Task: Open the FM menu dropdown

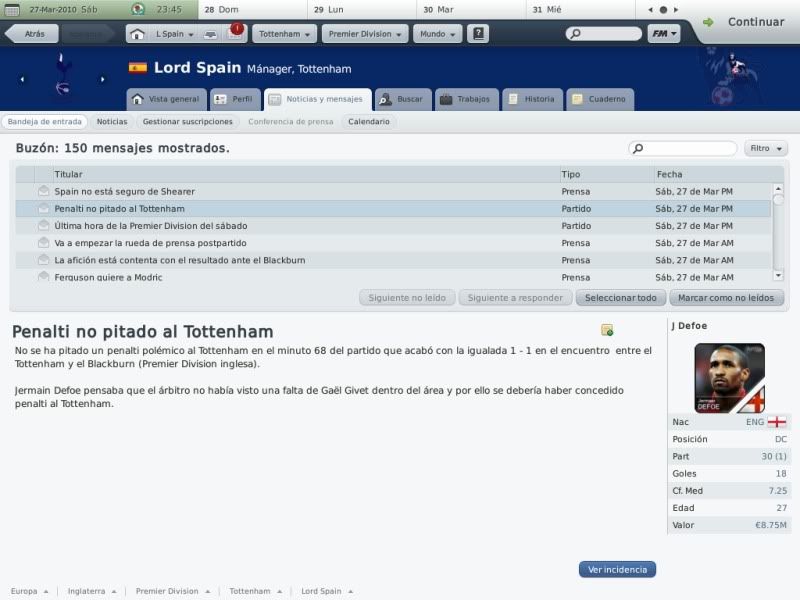Action: click(664, 34)
